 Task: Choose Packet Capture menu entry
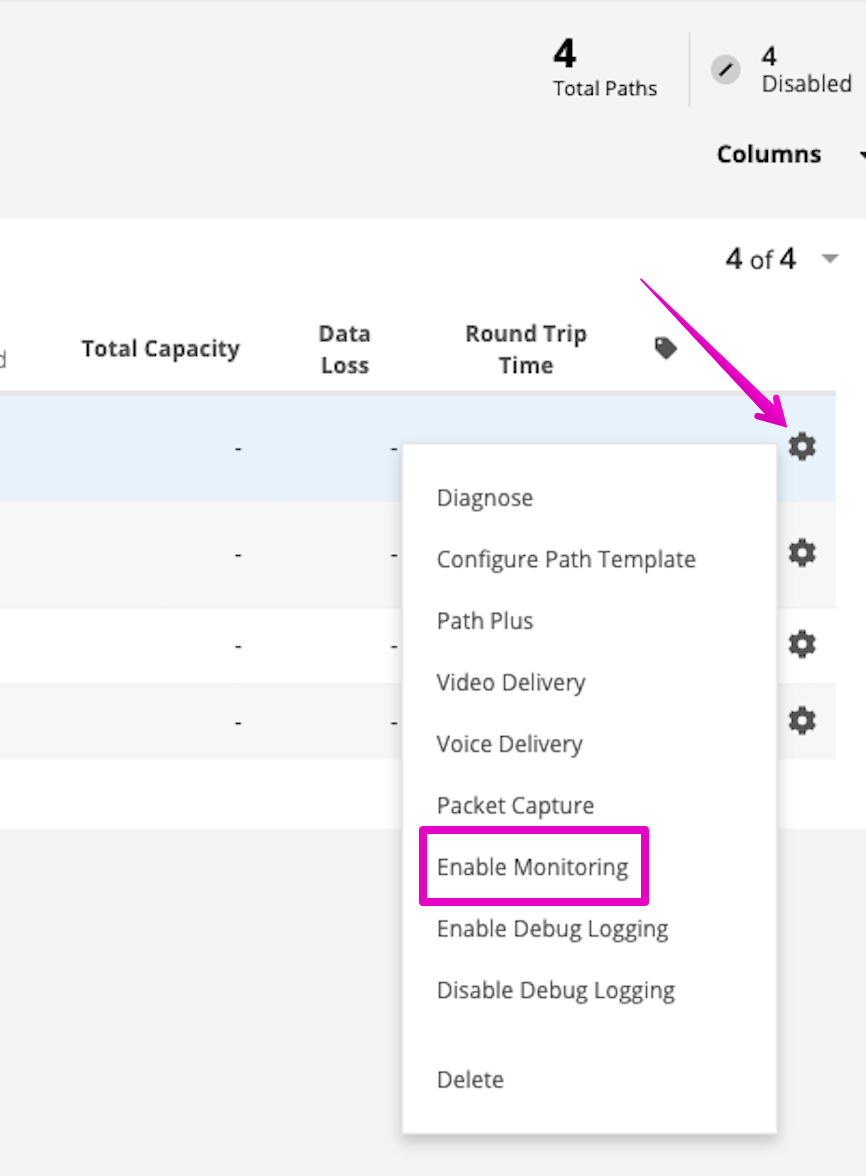[x=515, y=806]
